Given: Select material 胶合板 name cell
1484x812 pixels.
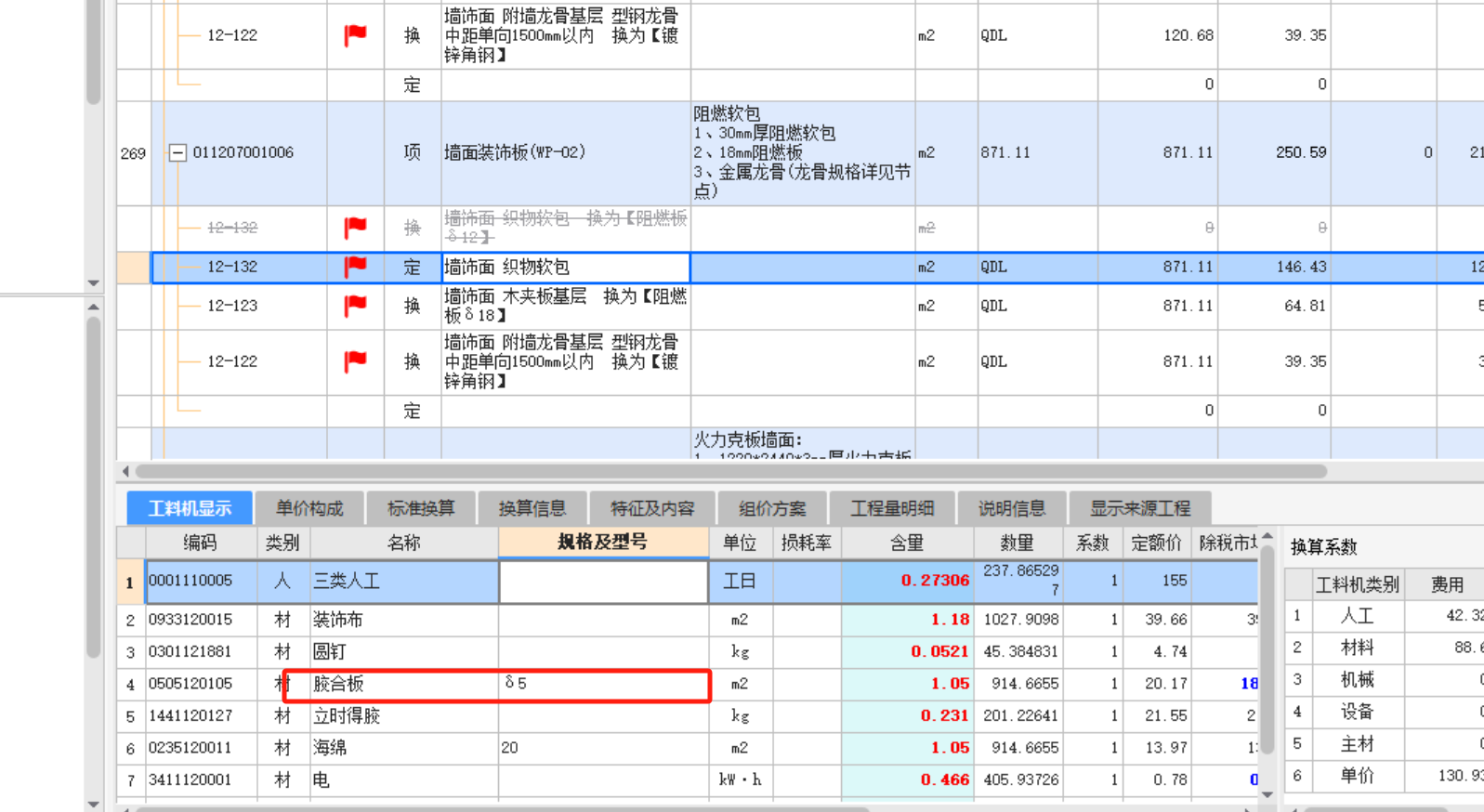Looking at the screenshot, I should (403, 684).
